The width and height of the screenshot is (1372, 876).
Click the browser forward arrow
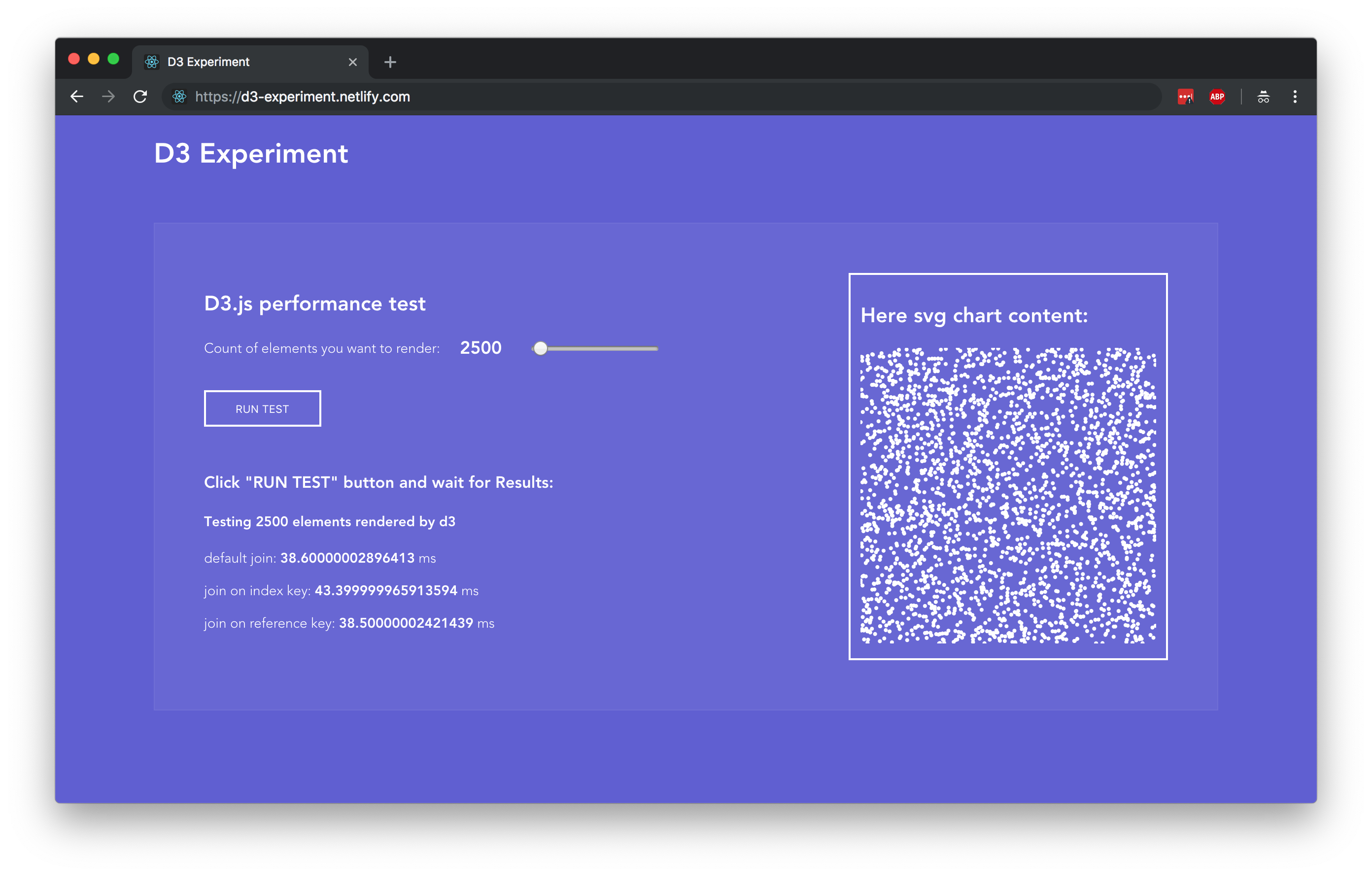click(x=108, y=97)
